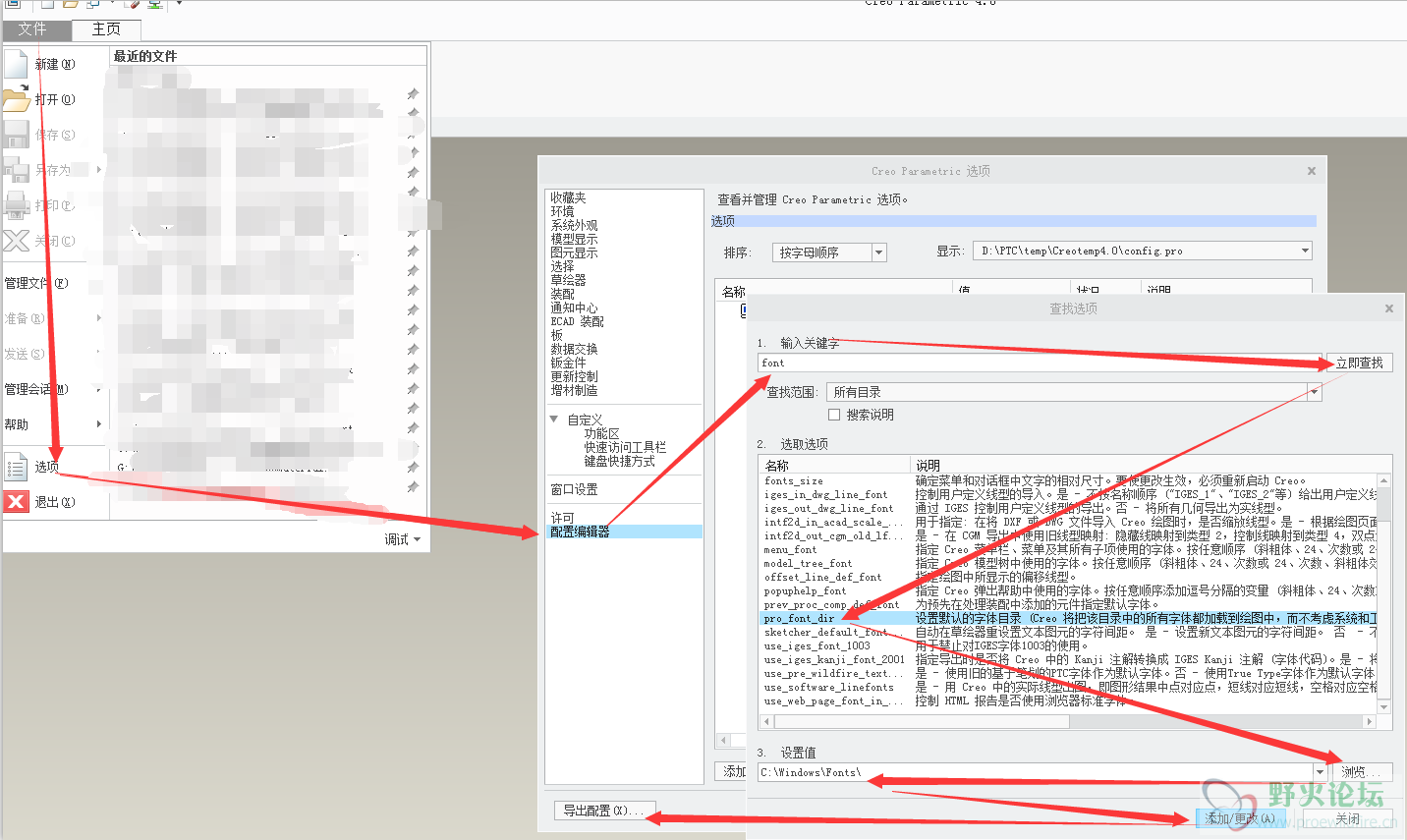This screenshot has width=1407, height=840.
Task: Select popuphelp_font option row
Action: pos(1069,590)
